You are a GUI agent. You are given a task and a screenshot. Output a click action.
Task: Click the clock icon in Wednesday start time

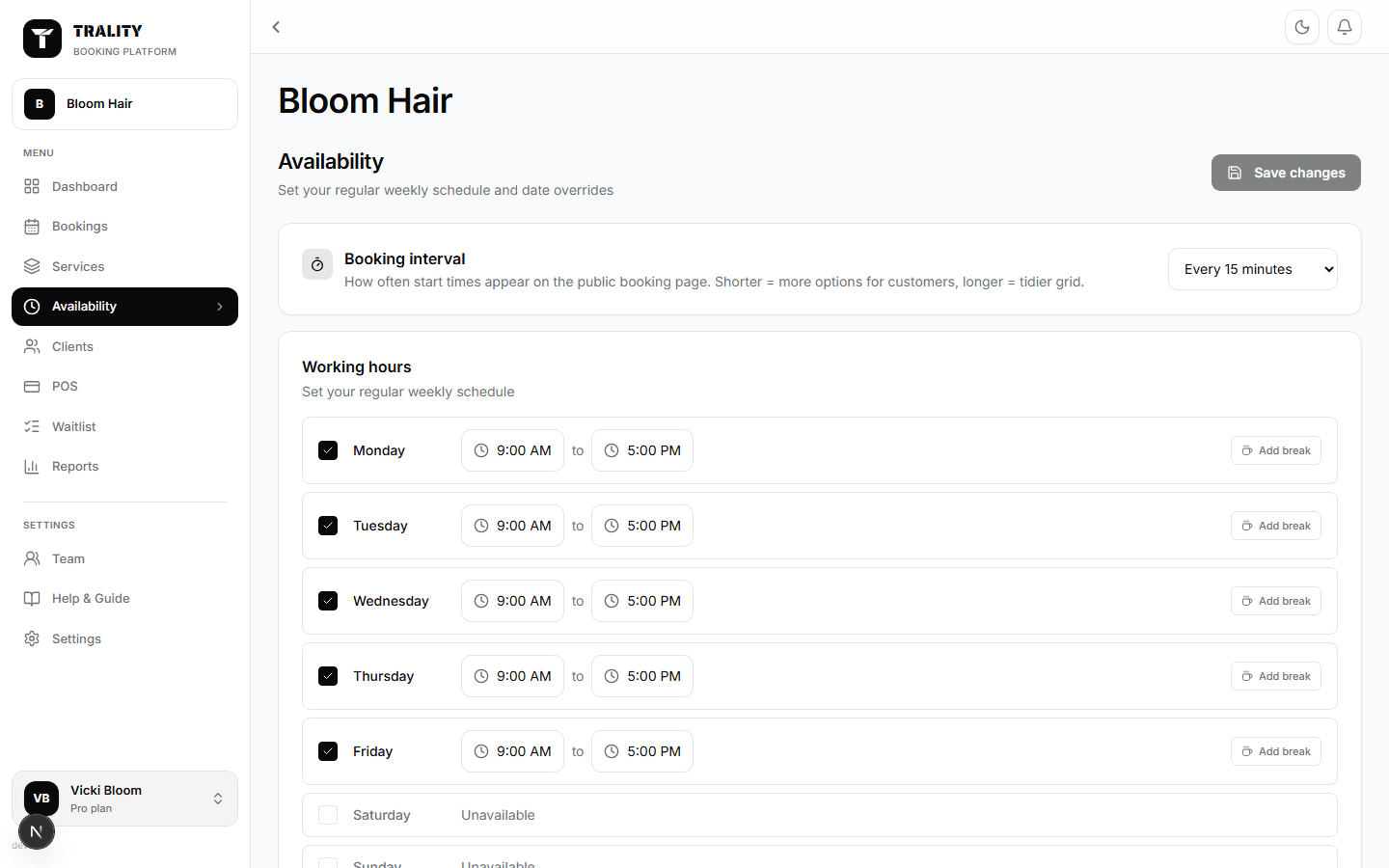(481, 601)
